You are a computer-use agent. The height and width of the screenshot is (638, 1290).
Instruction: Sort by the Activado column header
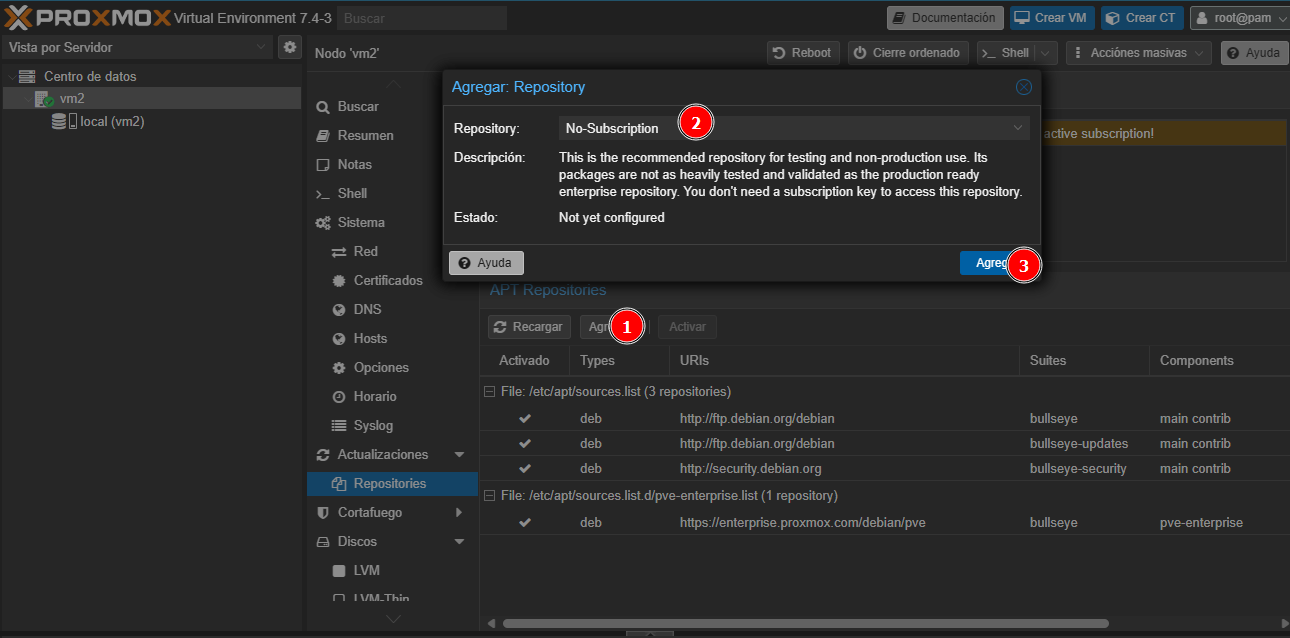(524, 360)
